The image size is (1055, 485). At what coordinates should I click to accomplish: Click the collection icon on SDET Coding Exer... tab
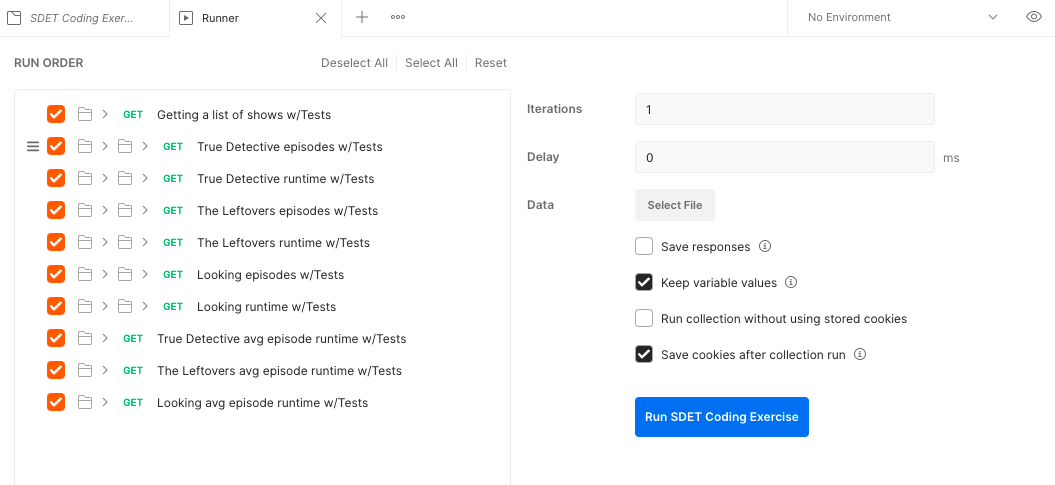point(13,18)
